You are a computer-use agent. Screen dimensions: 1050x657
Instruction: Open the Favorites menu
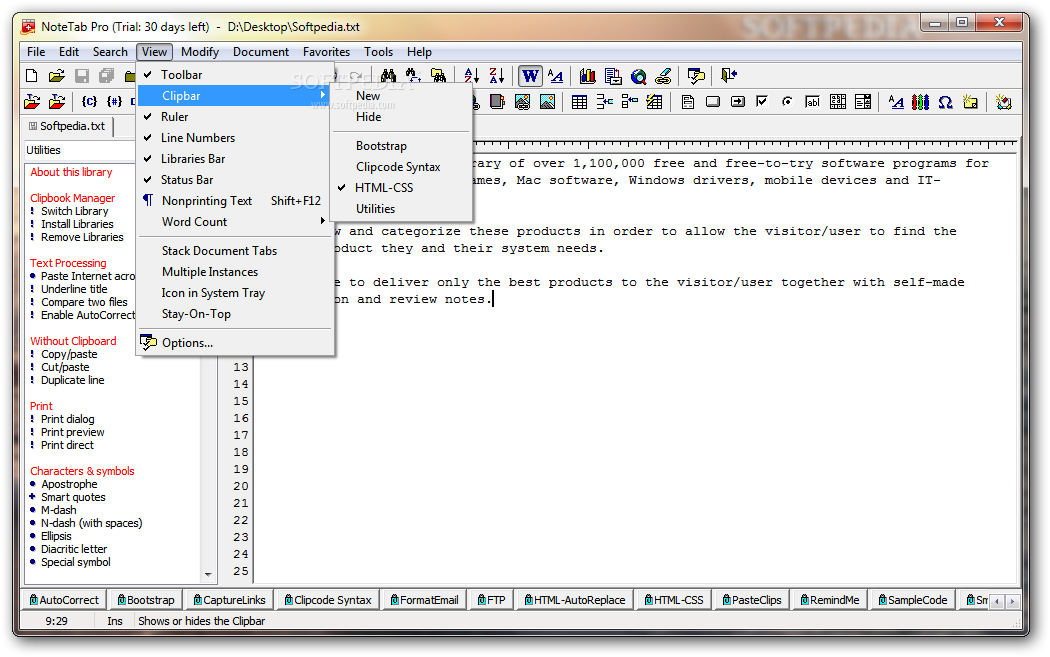(x=326, y=52)
